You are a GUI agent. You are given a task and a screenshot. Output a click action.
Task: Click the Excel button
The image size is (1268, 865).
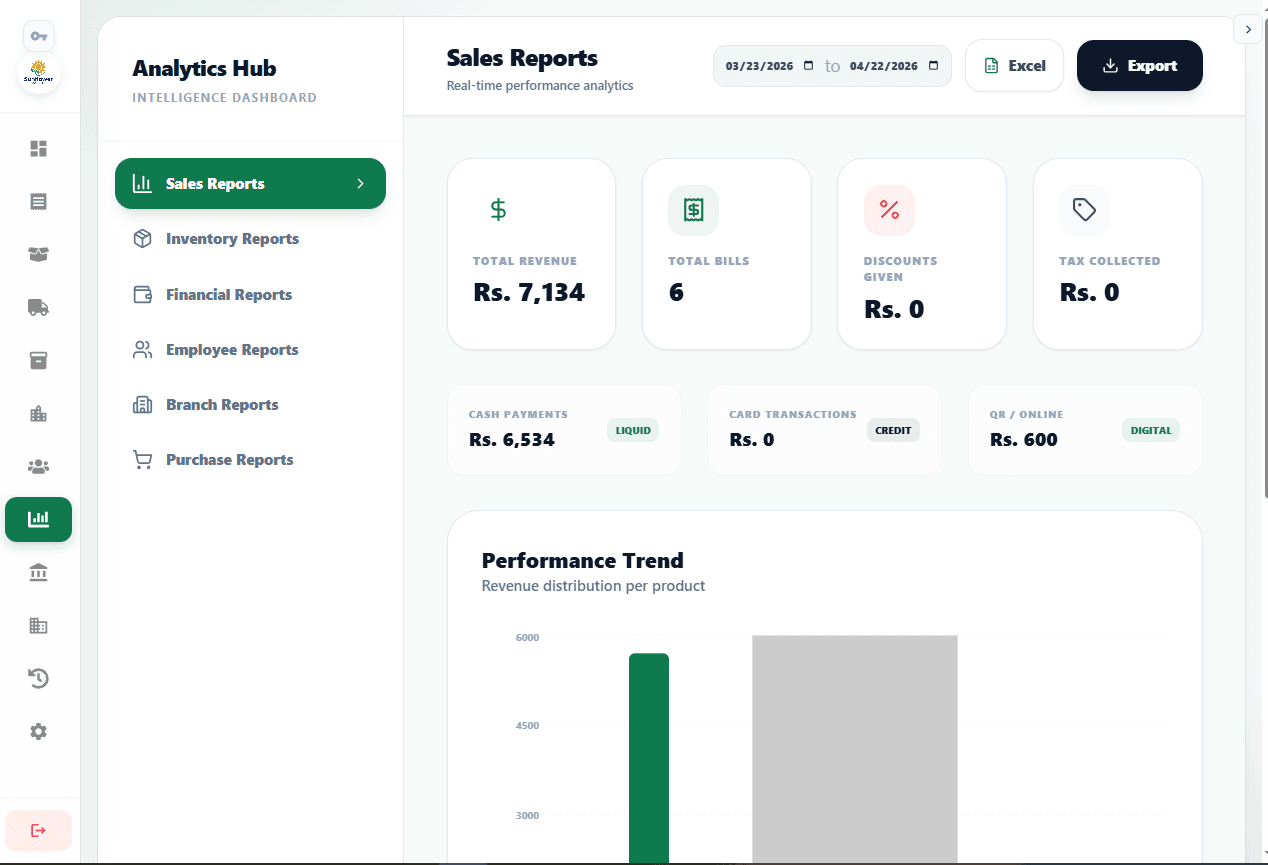pos(1014,66)
